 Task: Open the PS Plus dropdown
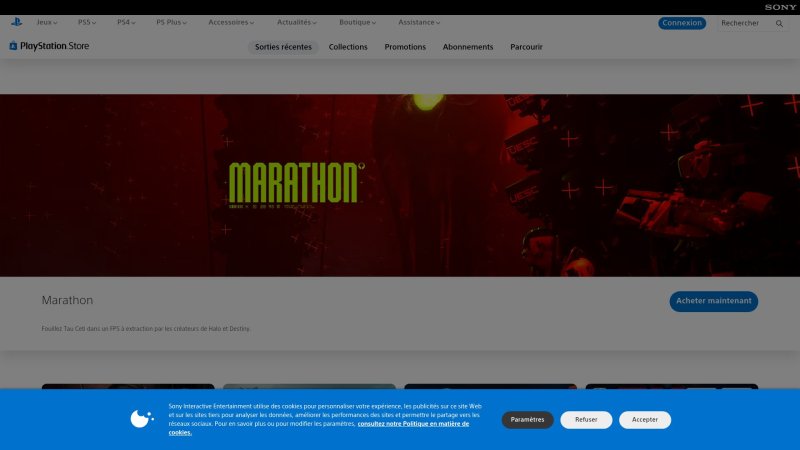point(172,22)
